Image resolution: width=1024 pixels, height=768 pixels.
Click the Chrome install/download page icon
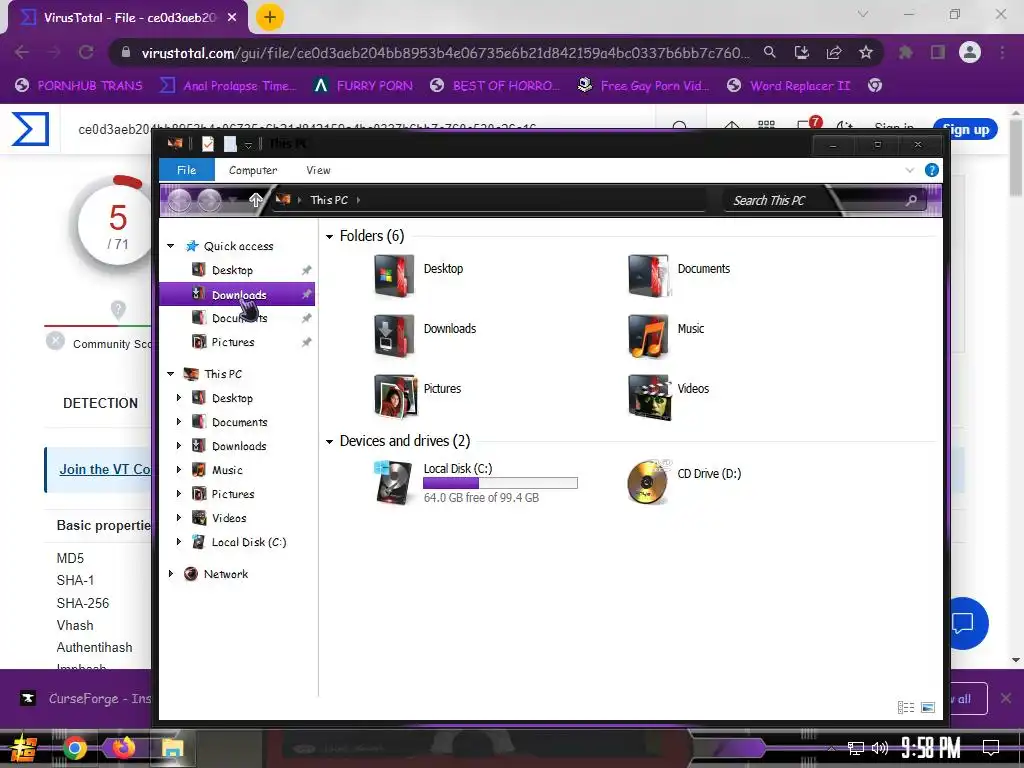pyautogui.click(x=801, y=52)
